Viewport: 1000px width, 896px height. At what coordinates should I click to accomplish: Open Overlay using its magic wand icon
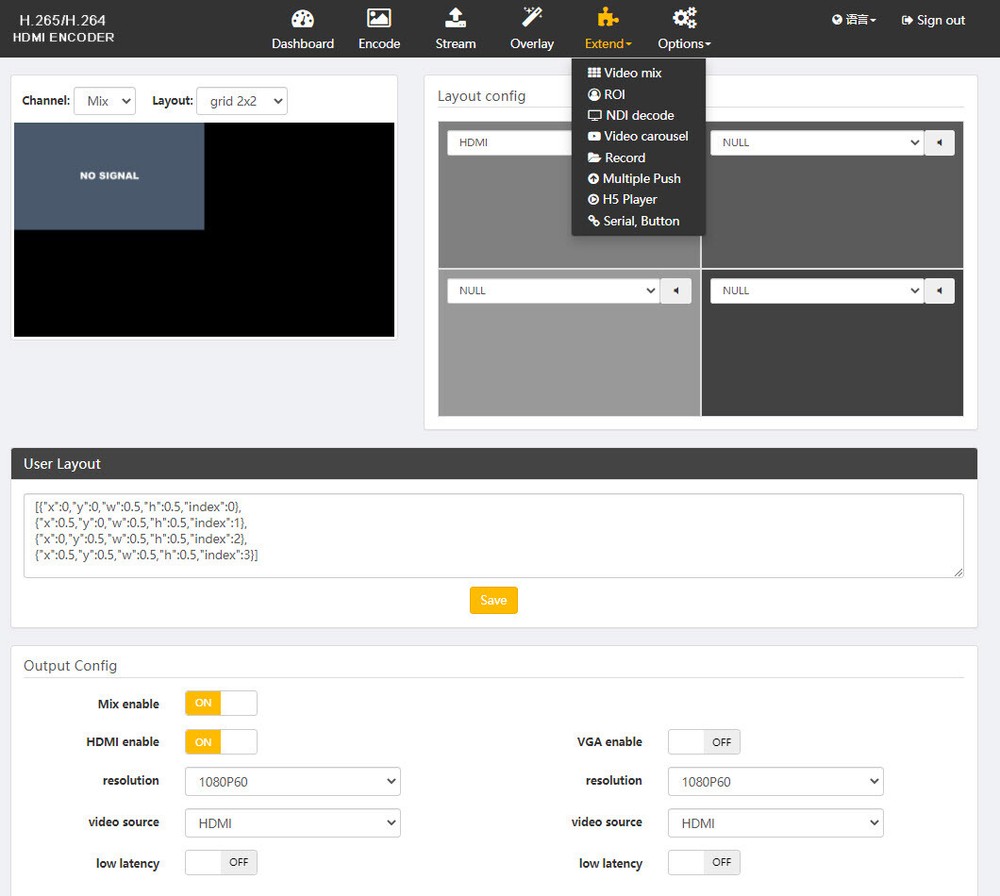(531, 18)
